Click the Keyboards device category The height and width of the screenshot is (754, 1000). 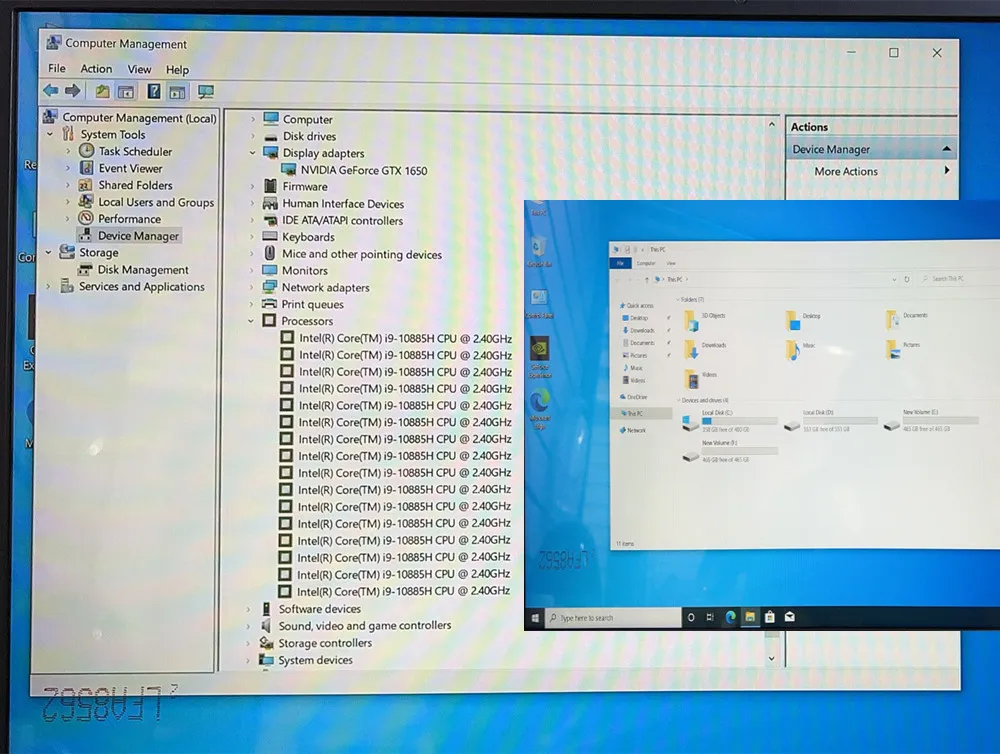pyautogui.click(x=308, y=237)
